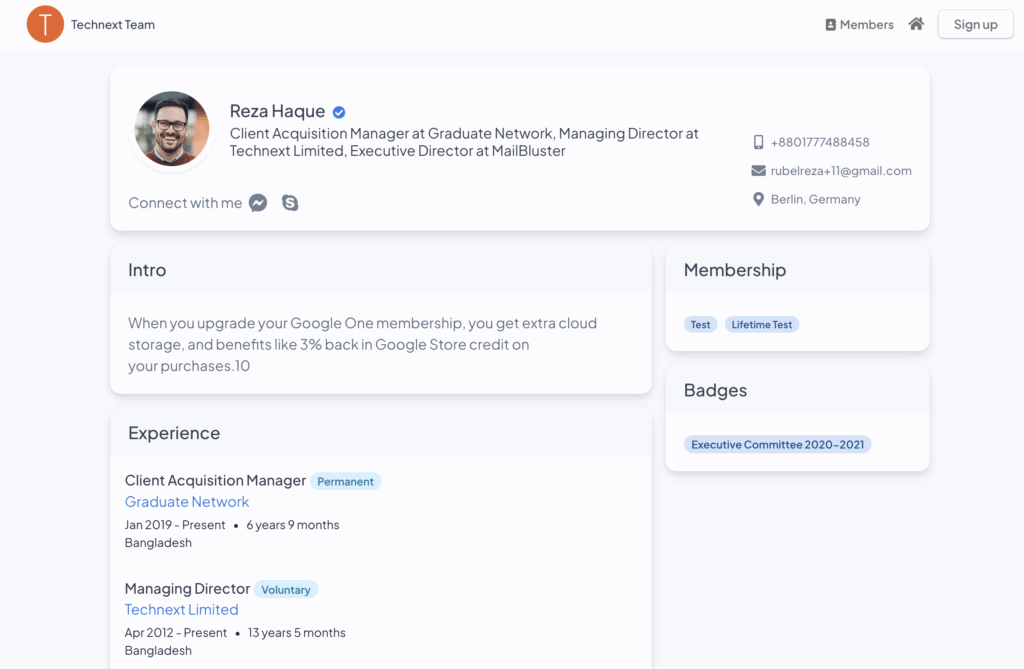The width and height of the screenshot is (1024, 669).
Task: Click Reza Haque's profile photo
Action: point(172,129)
